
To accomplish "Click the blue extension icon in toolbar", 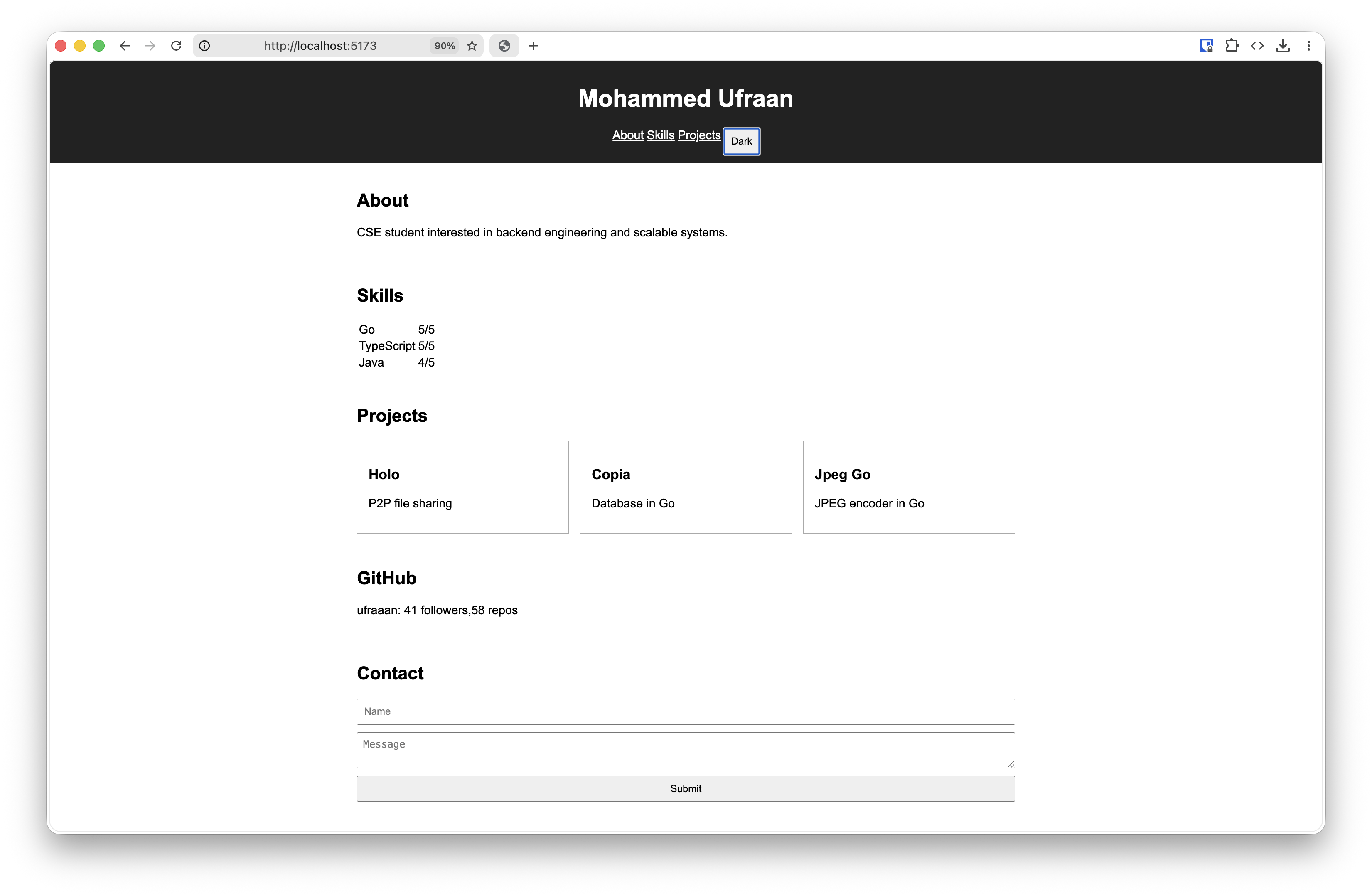I will coord(1207,46).
